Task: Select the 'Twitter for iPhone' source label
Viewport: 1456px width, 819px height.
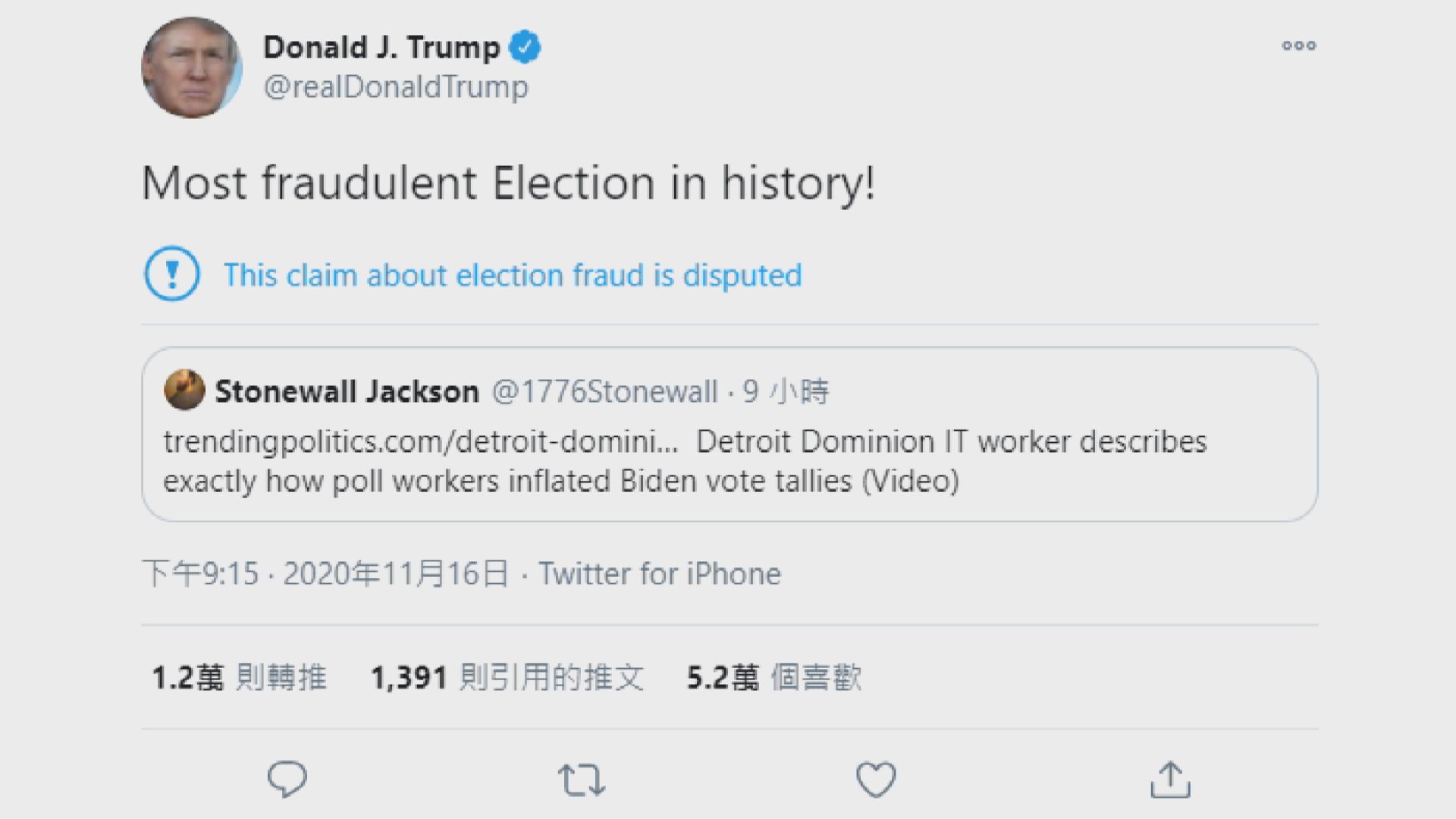Action: click(658, 573)
